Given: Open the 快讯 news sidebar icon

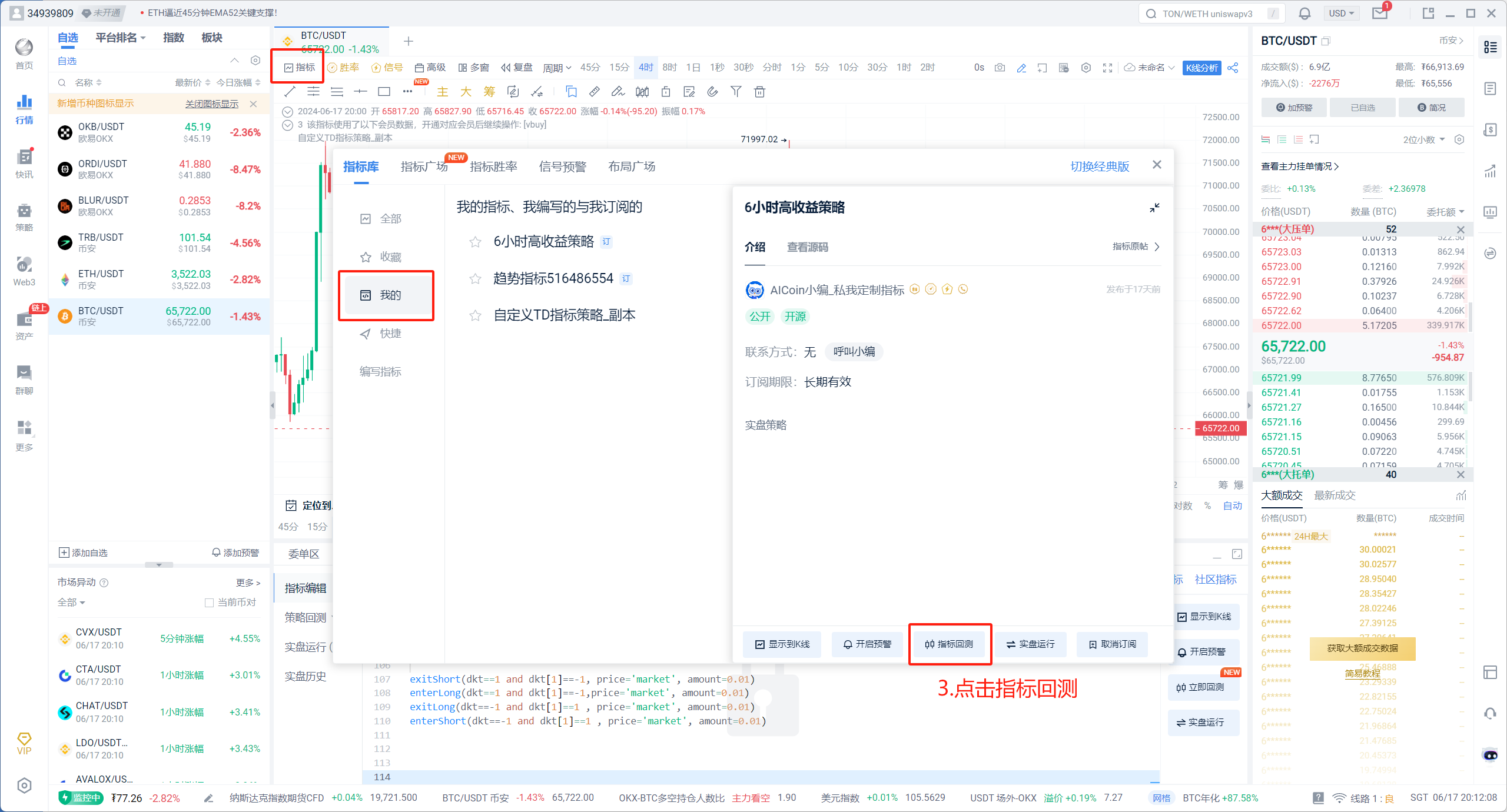Looking at the screenshot, I should (24, 163).
